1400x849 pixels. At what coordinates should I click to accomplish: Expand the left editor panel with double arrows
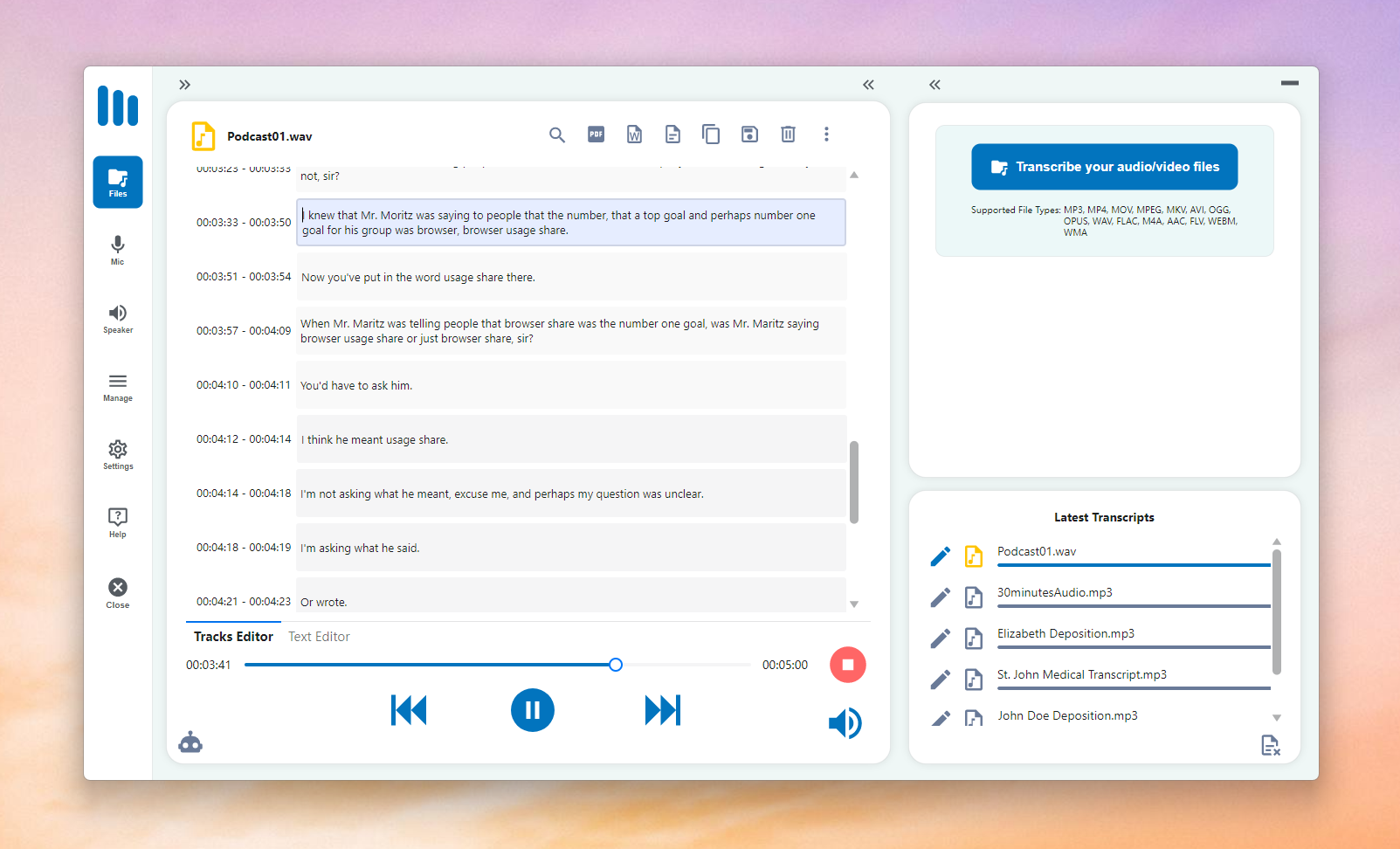[184, 84]
